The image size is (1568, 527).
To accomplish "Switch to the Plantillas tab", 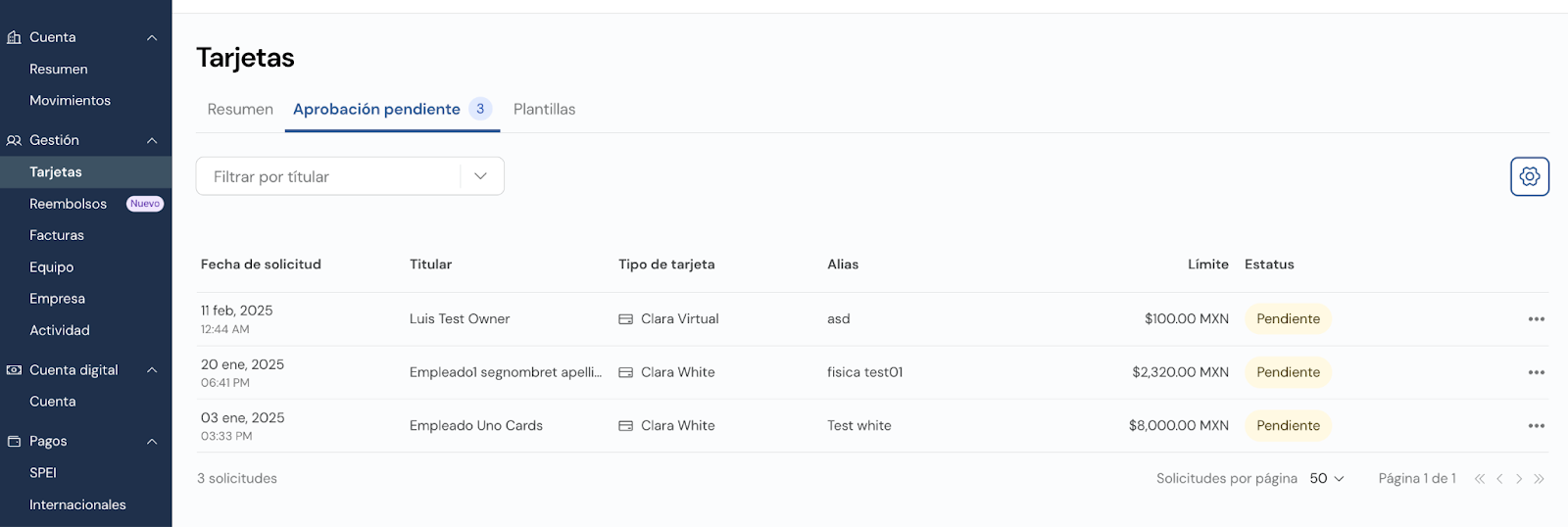I will coord(544,110).
